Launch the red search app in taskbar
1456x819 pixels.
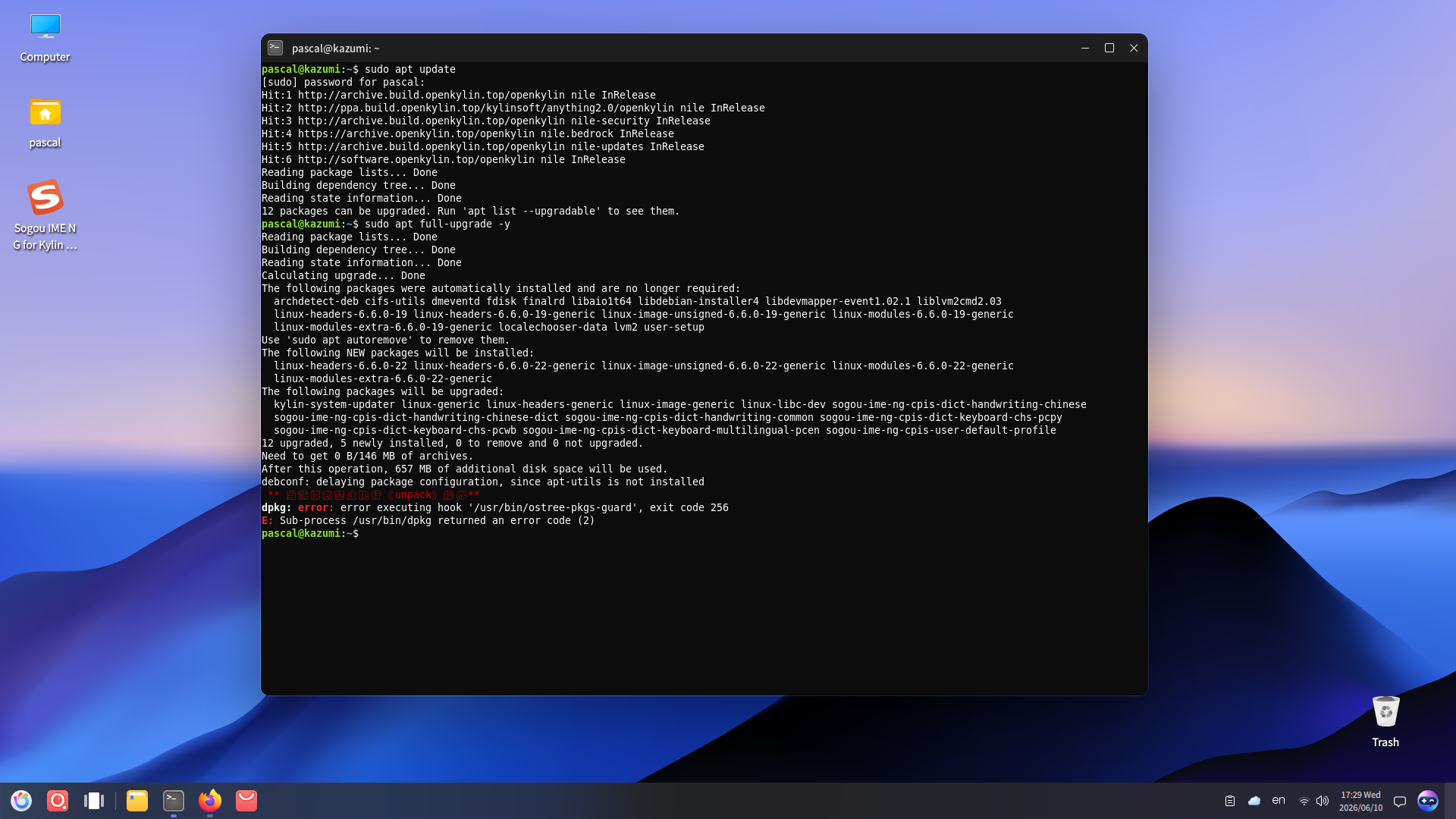tap(58, 801)
